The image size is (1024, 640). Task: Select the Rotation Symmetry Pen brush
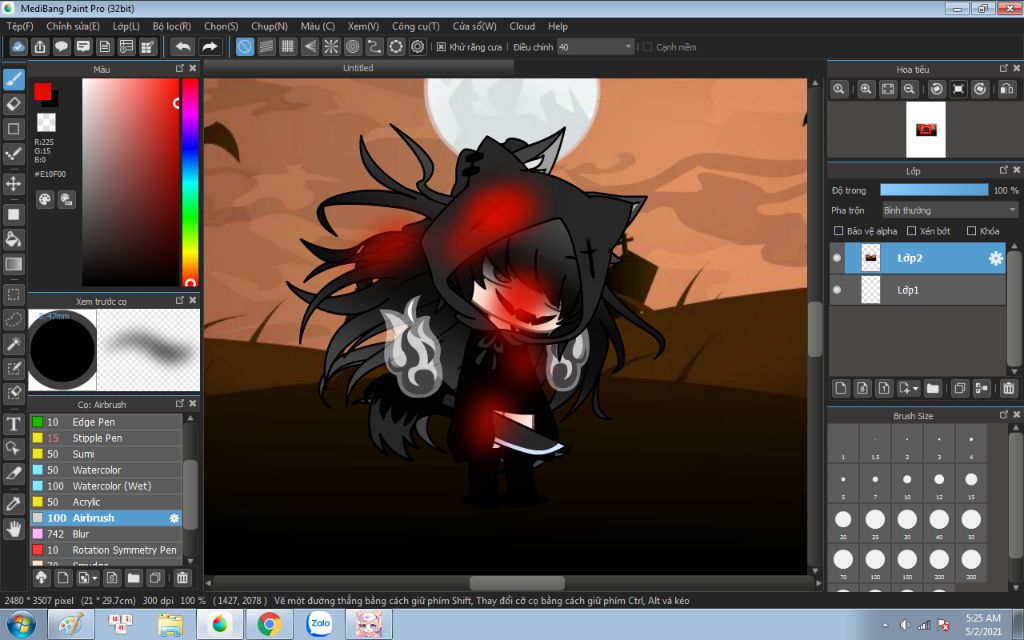point(106,550)
